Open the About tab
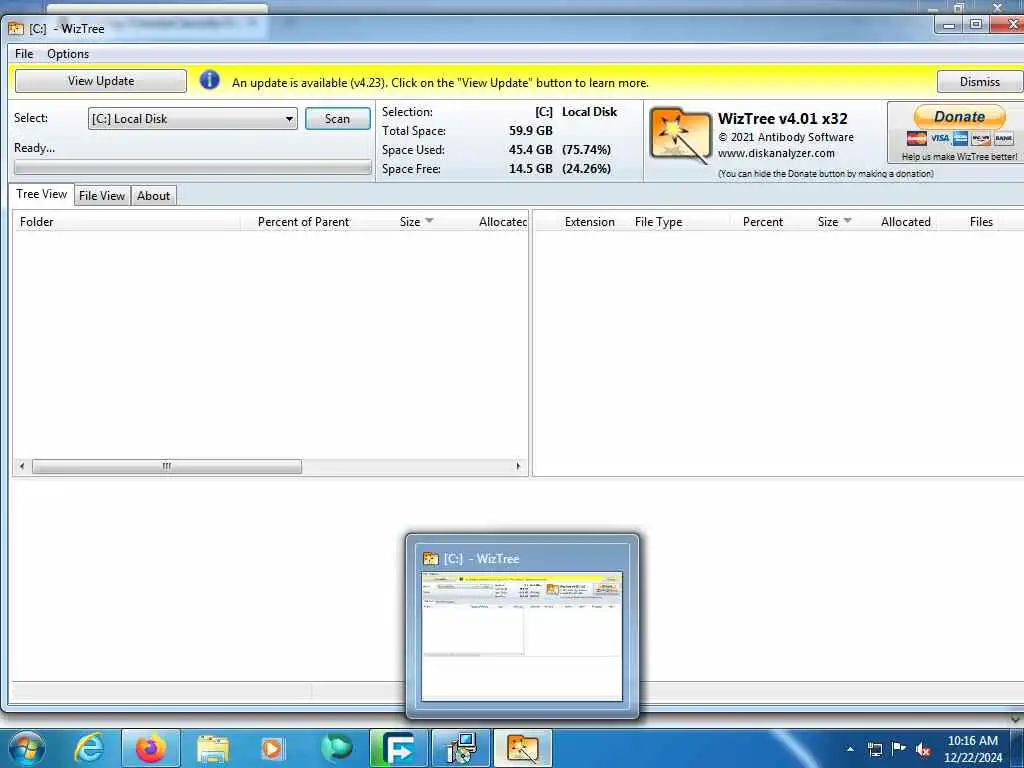The height and width of the screenshot is (768, 1024). tap(153, 196)
